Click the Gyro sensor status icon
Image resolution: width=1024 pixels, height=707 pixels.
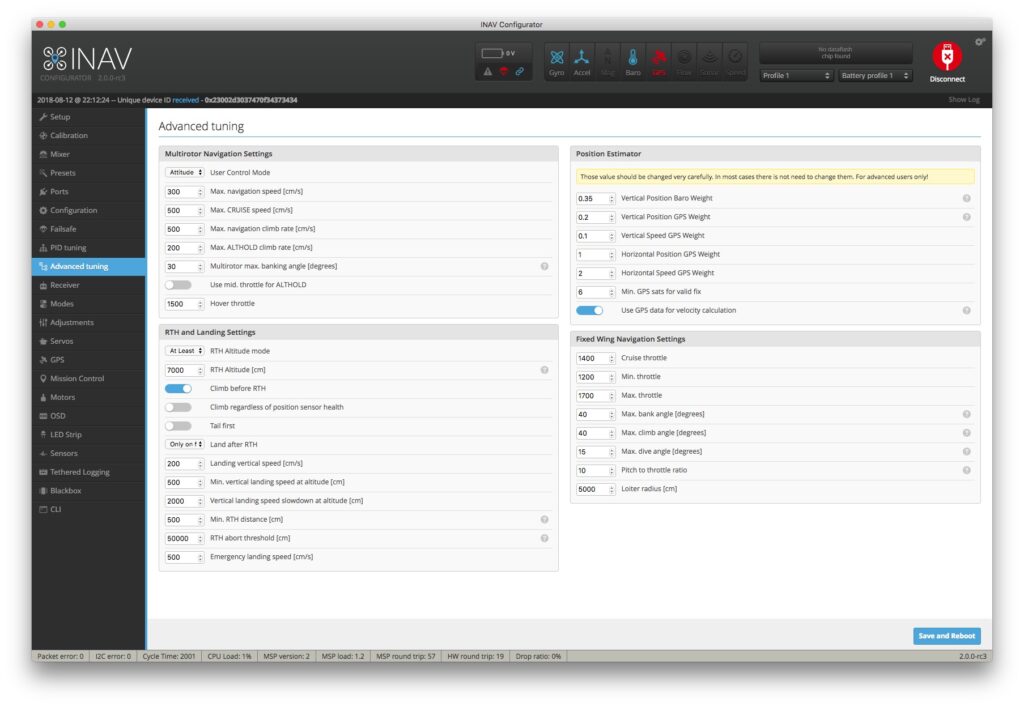pyautogui.click(x=557, y=61)
